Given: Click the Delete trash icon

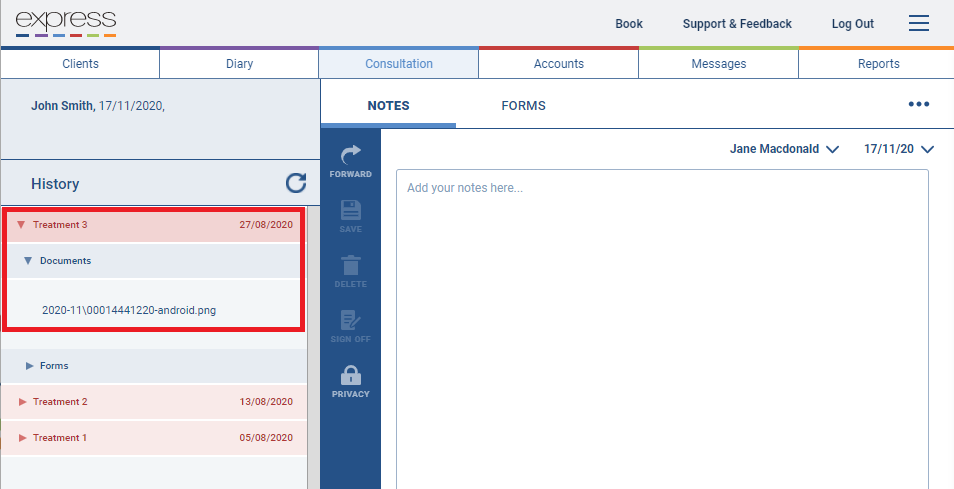Looking at the screenshot, I should 351,266.
